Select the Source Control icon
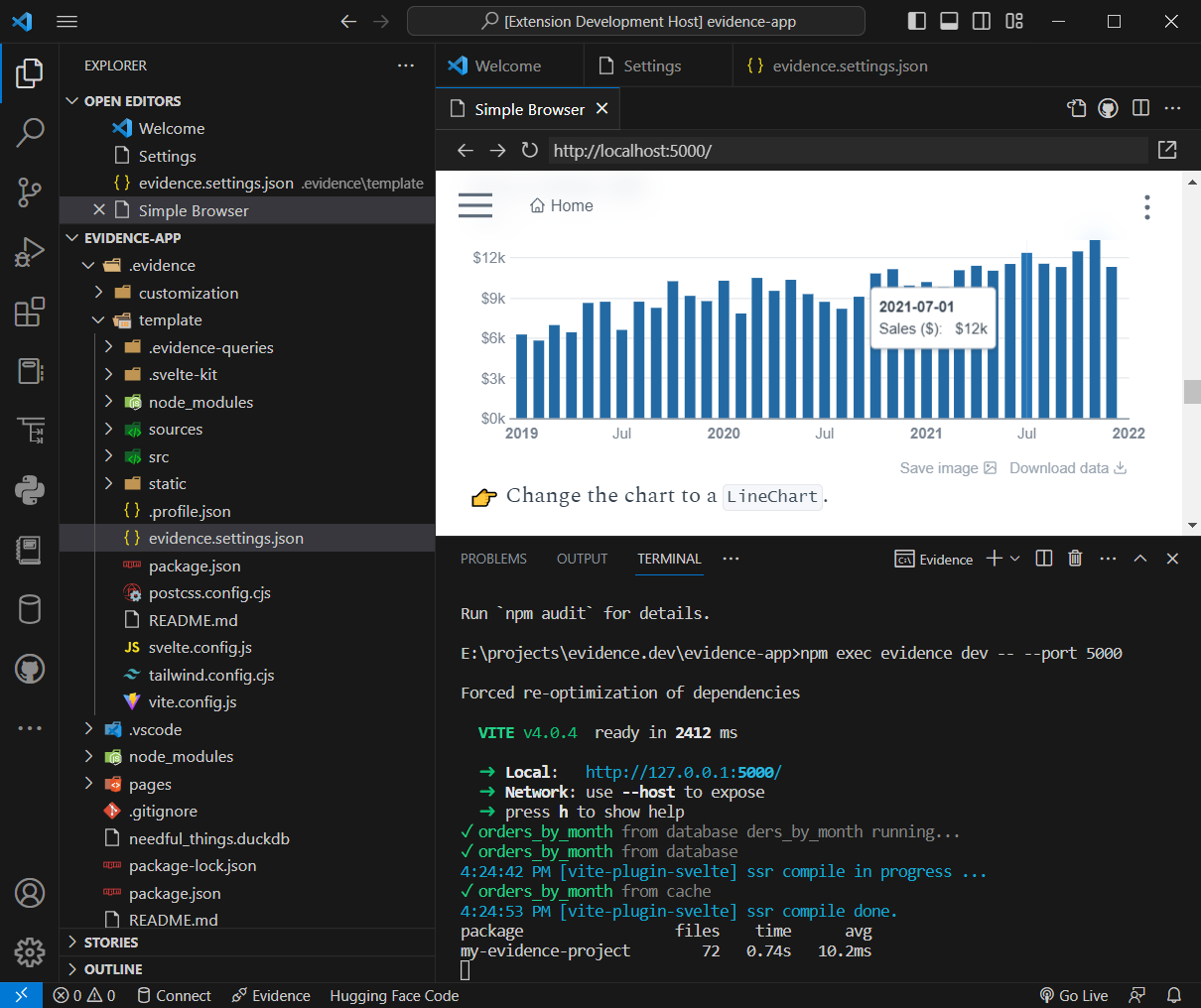Screen dimensions: 1201x1008 (x=30, y=192)
